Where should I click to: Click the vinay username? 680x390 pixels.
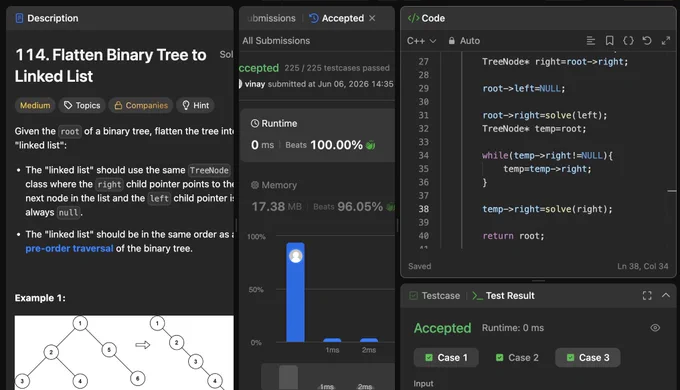pyautogui.click(x=255, y=84)
